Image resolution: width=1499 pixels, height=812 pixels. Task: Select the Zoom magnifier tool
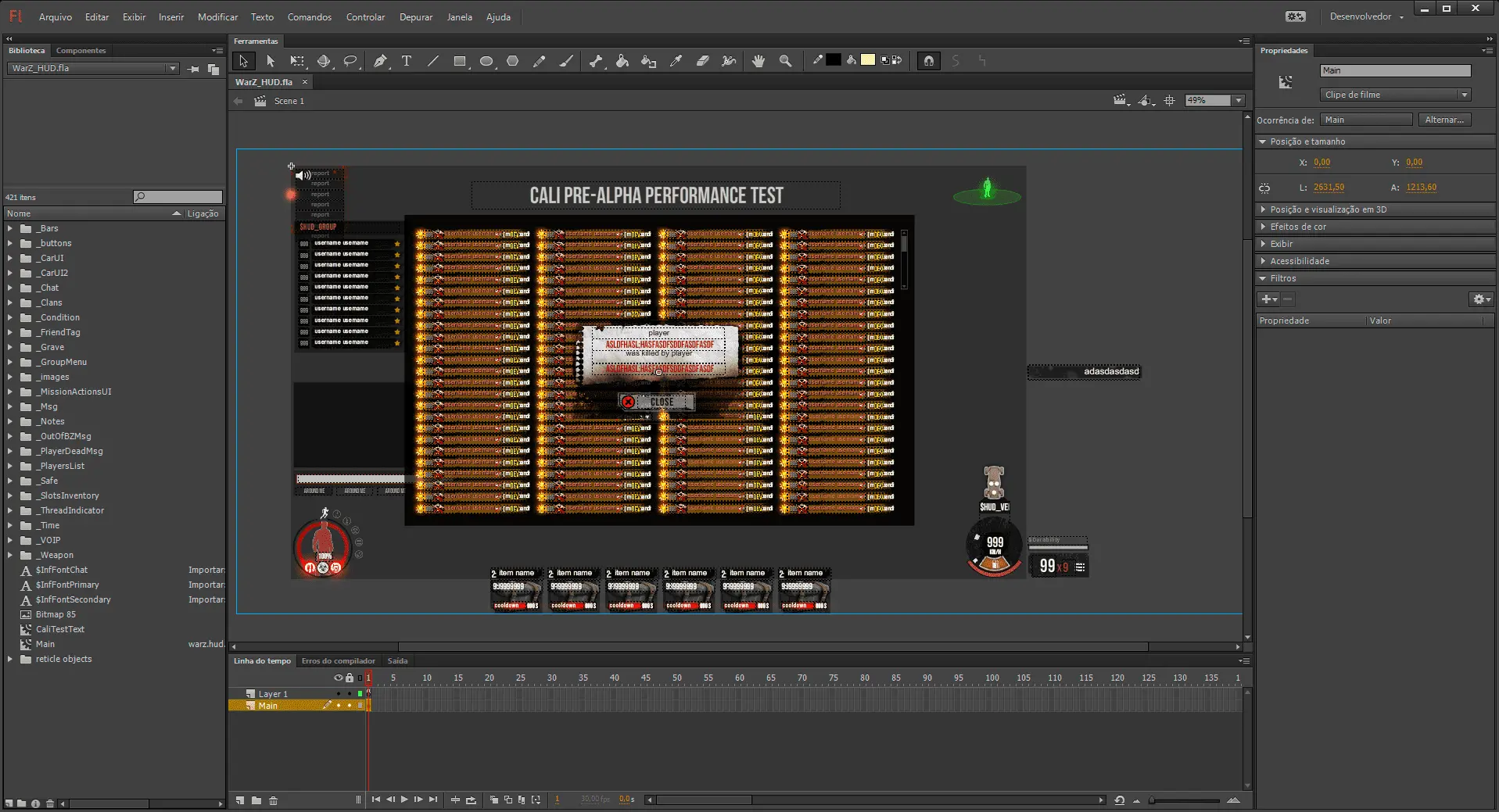point(786,61)
